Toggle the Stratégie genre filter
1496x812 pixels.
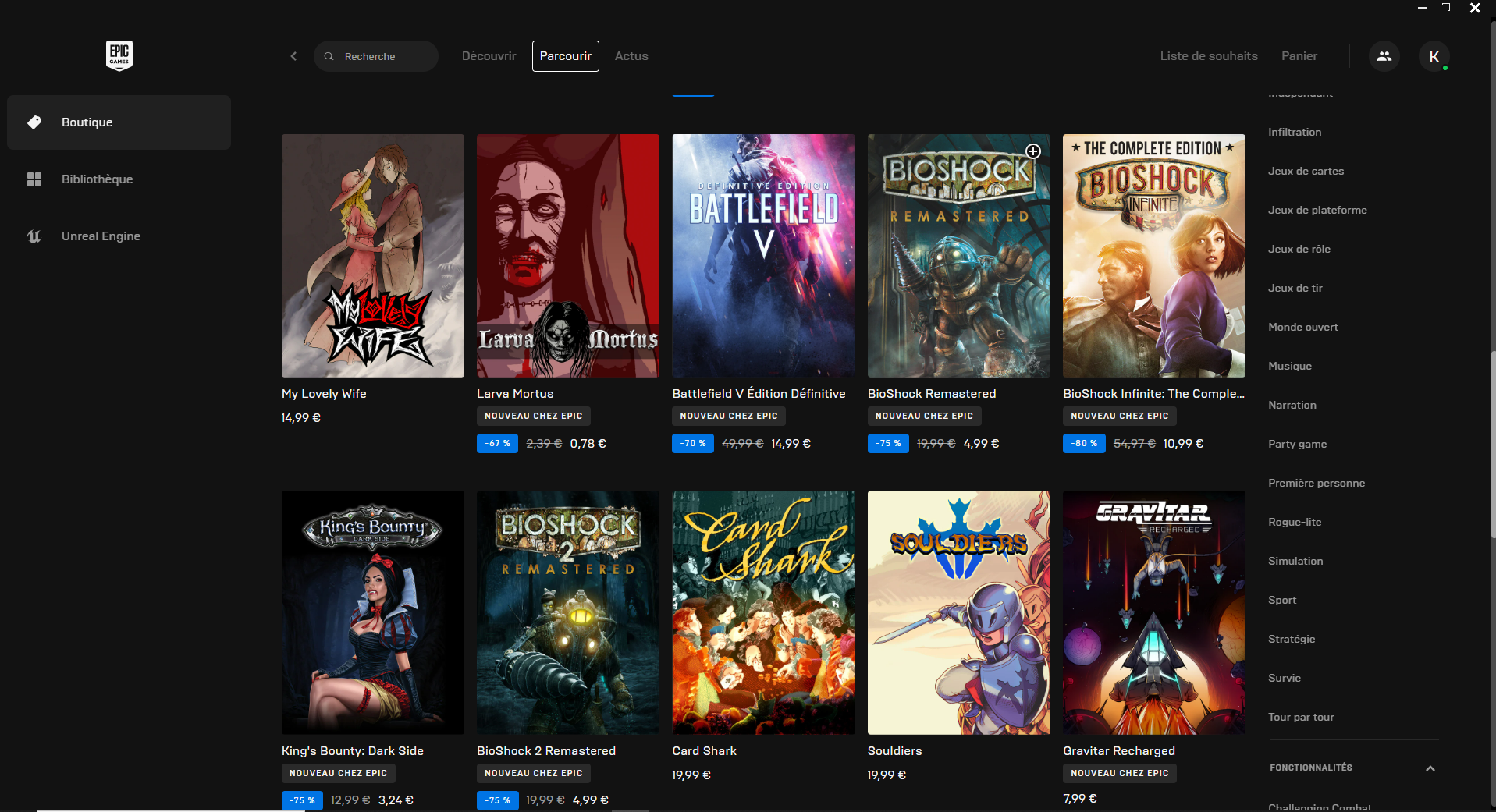(1292, 638)
